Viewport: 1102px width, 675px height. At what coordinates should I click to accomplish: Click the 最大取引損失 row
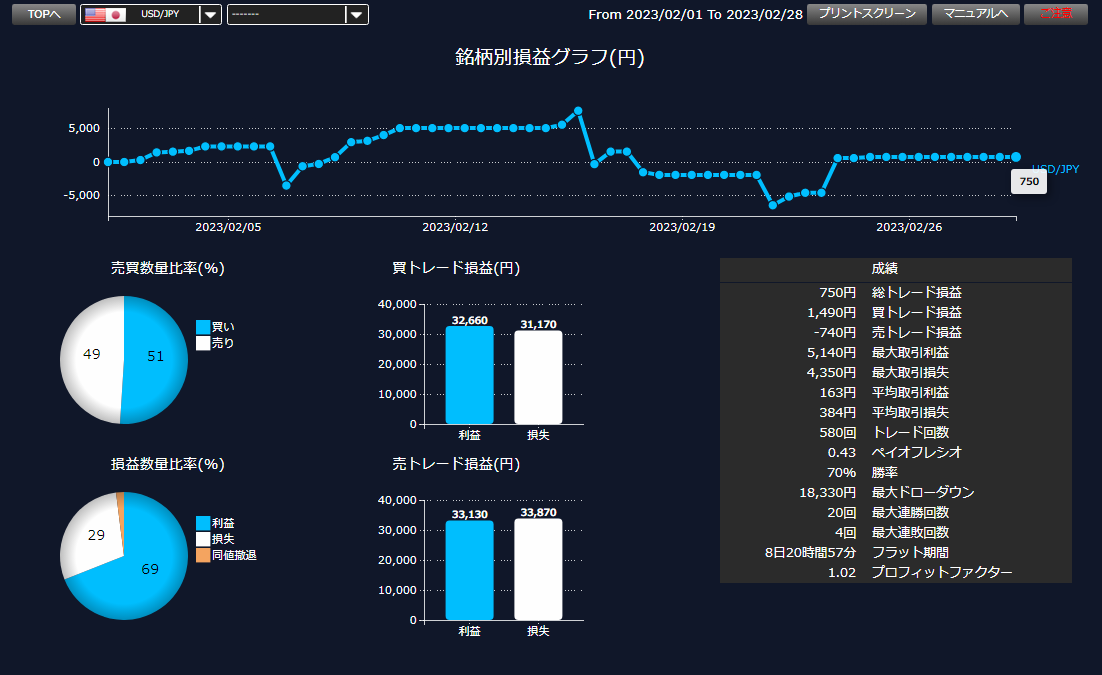(895, 373)
